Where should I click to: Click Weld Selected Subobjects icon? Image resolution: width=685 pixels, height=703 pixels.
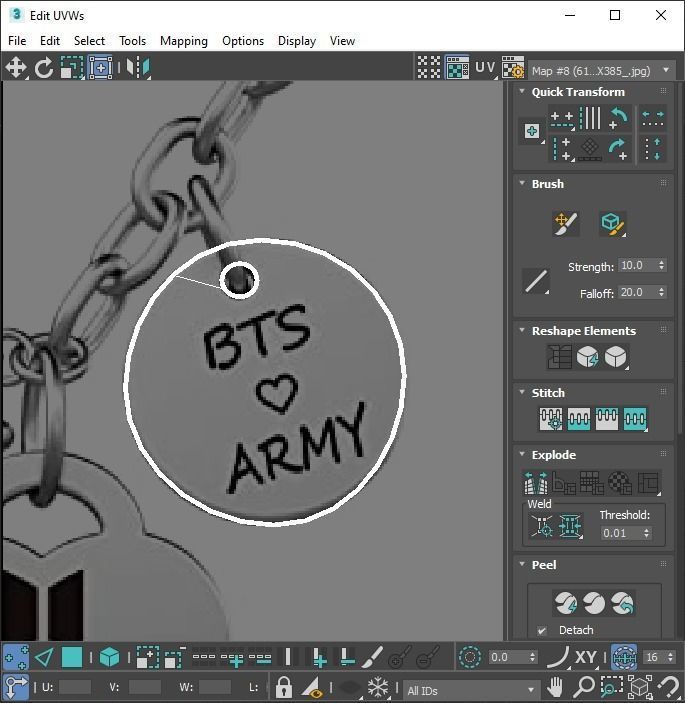point(570,526)
